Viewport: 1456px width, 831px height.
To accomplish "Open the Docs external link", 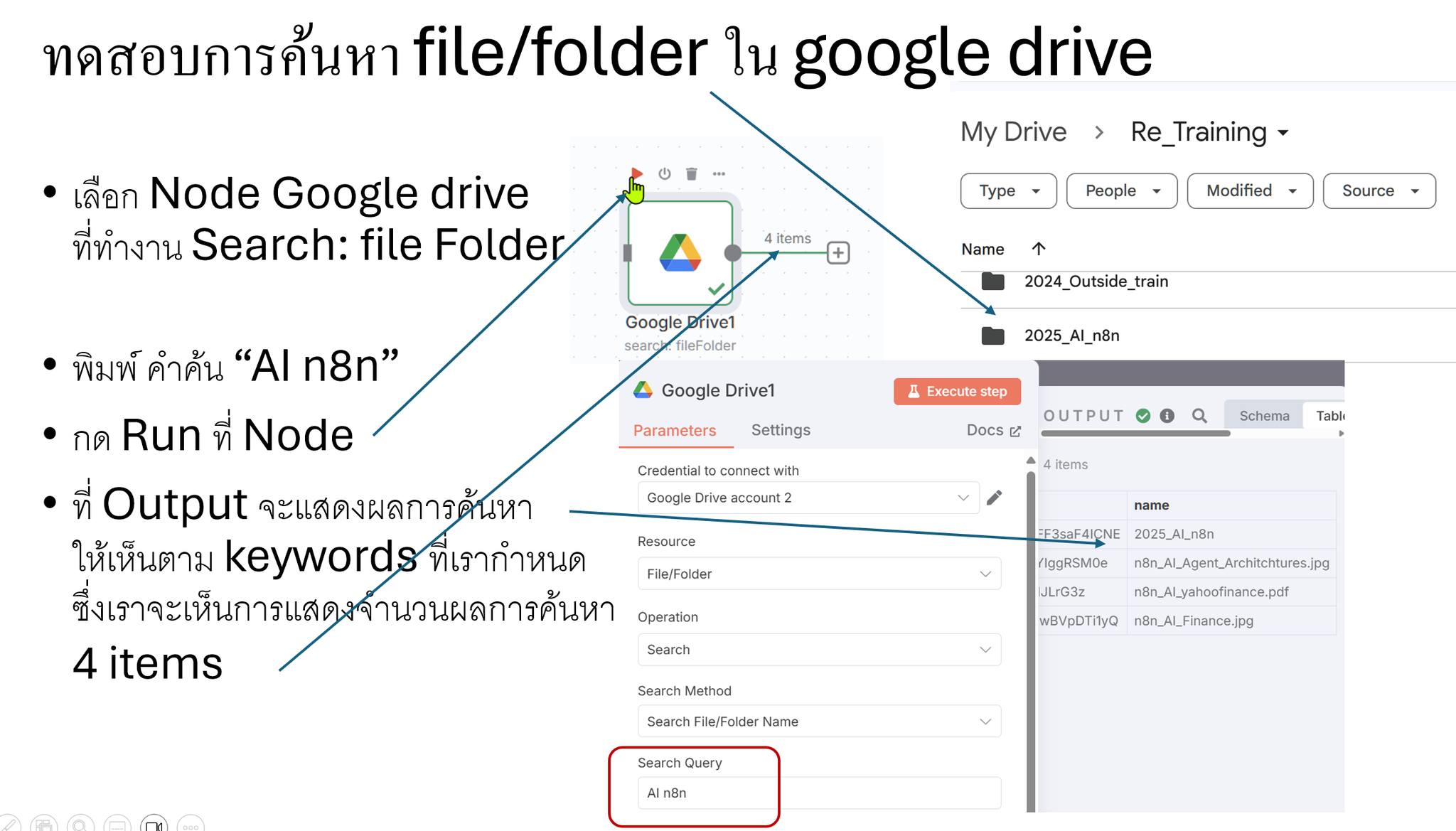I will pyautogui.click(x=994, y=430).
